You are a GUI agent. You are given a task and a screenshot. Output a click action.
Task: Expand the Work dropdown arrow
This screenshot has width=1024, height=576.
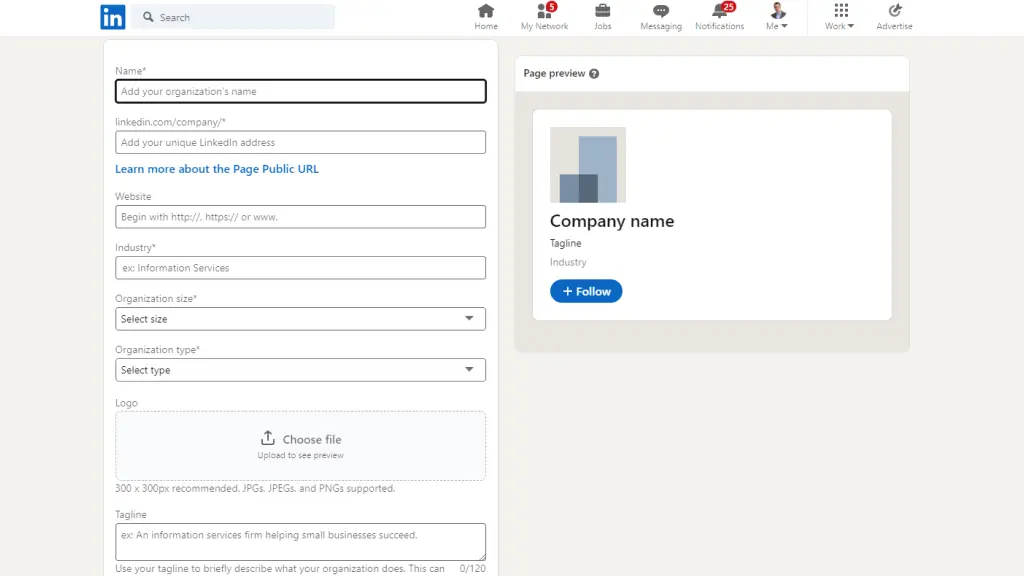850,26
